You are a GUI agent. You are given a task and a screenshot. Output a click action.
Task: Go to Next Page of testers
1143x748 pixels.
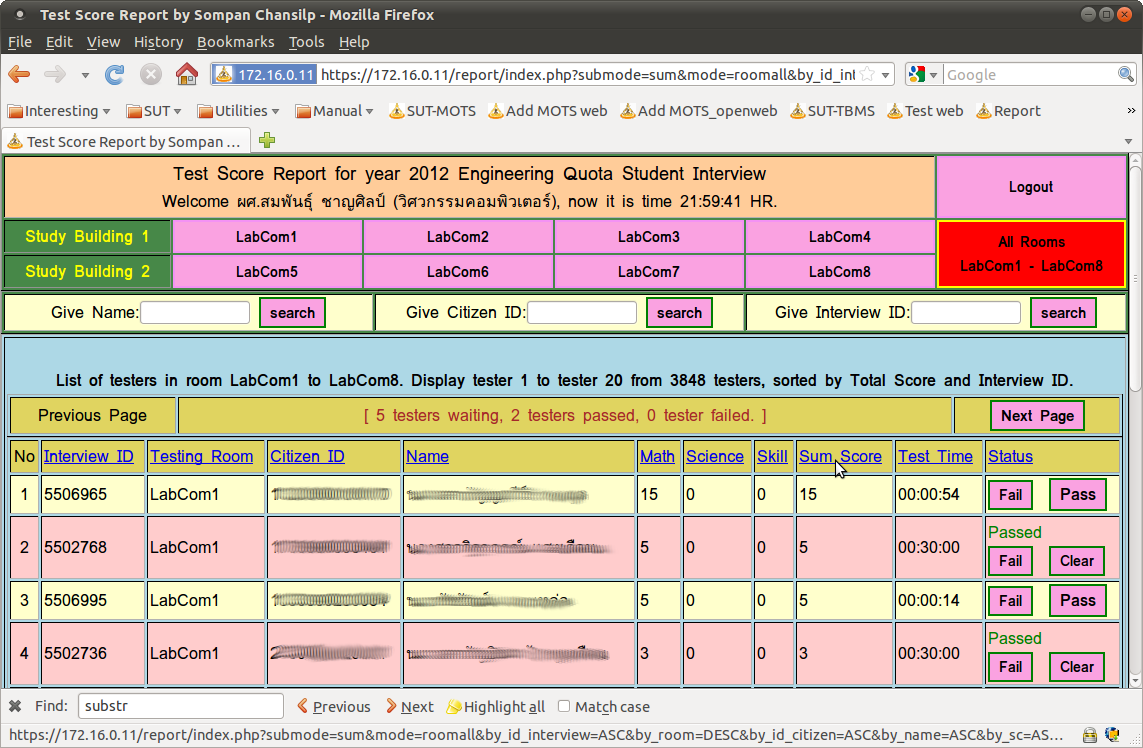[1037, 416]
